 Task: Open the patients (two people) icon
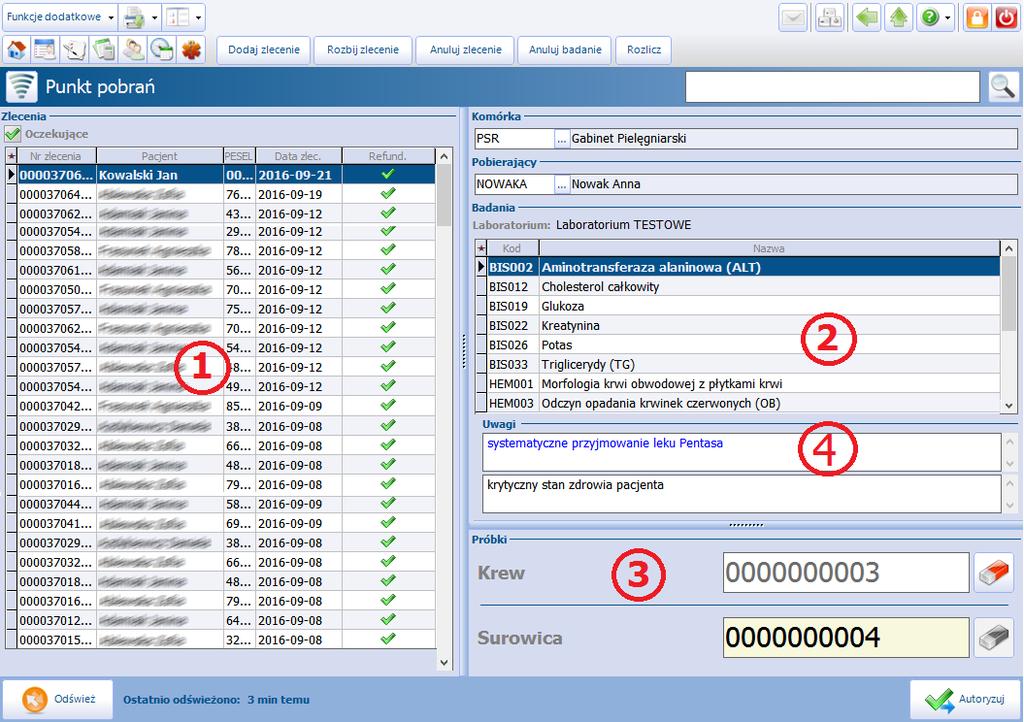coord(134,50)
